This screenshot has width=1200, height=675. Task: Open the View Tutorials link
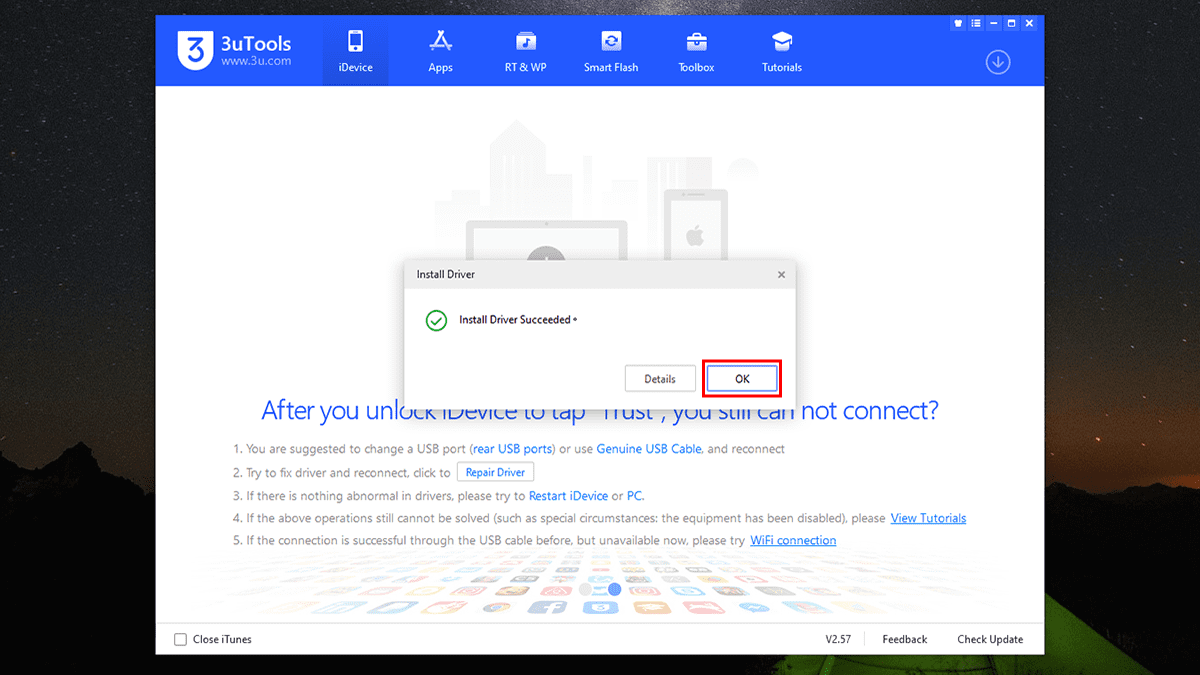[x=928, y=518]
